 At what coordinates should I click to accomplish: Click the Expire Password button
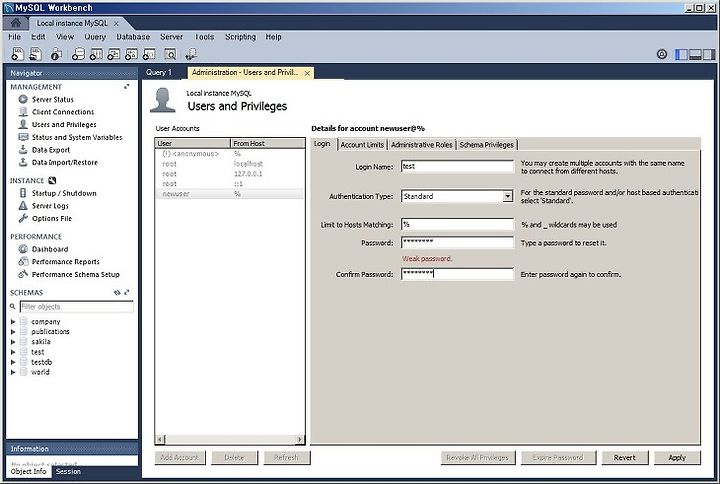[x=558, y=457]
